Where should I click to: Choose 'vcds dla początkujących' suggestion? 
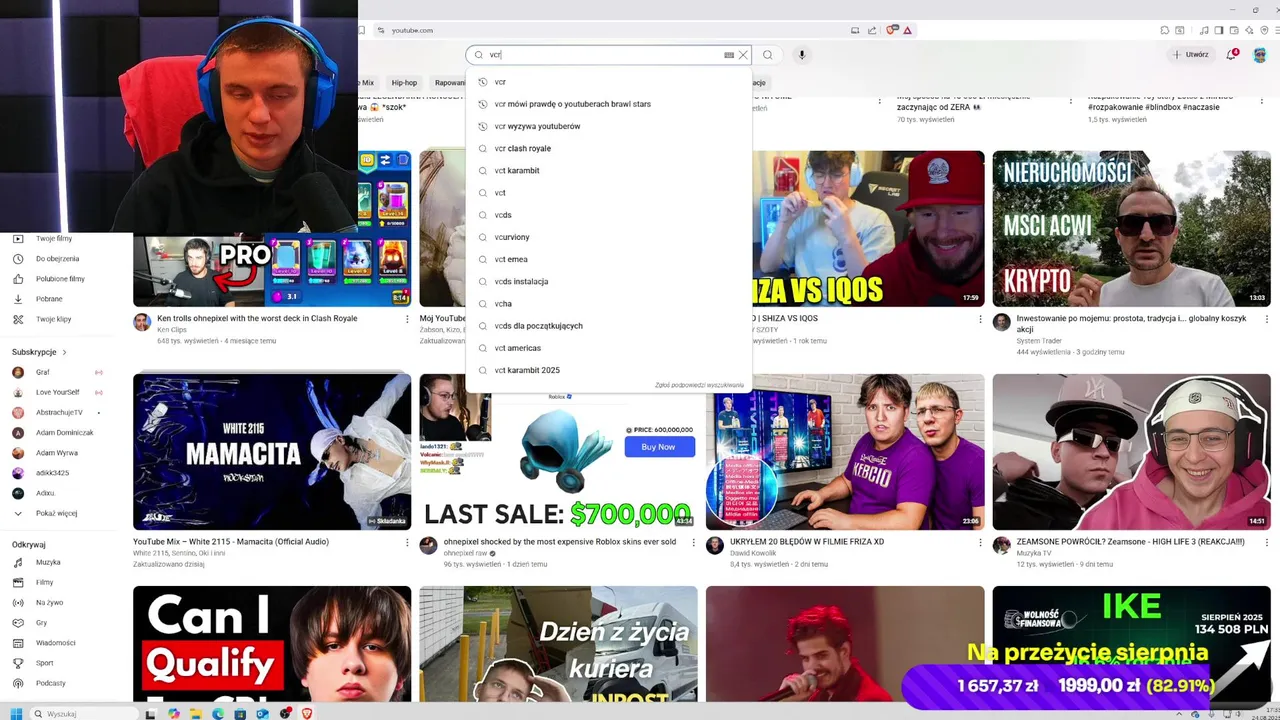click(x=608, y=325)
